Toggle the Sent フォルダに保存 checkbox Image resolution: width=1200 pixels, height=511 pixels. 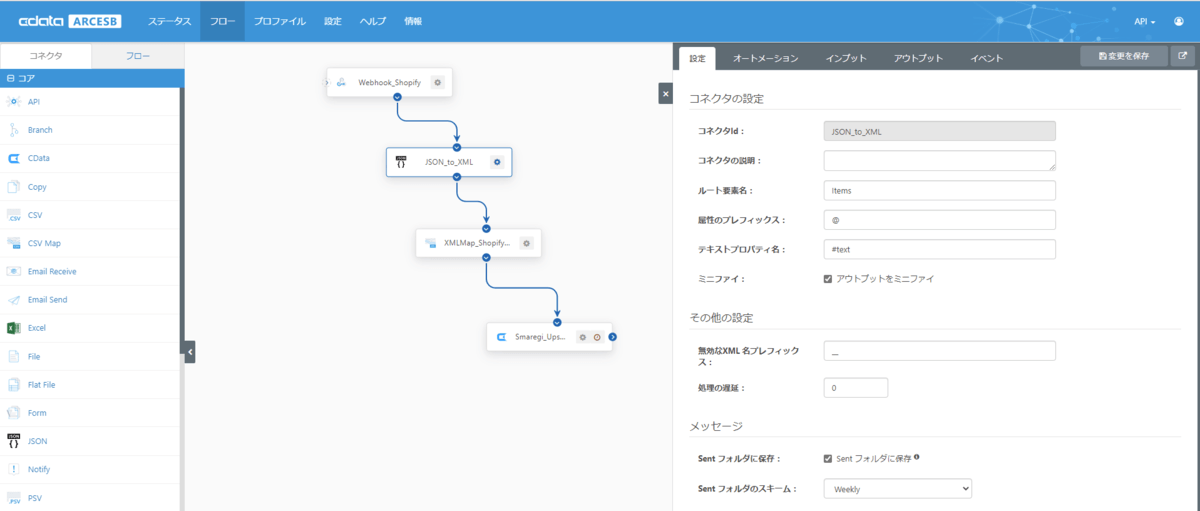click(828, 459)
